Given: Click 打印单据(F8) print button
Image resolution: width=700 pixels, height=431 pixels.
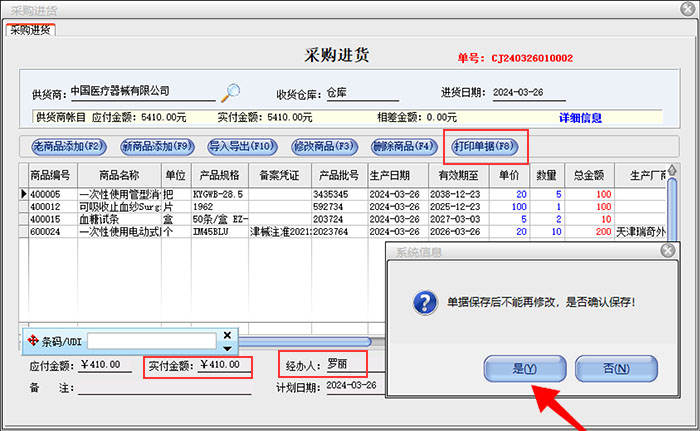Looking at the screenshot, I should [485, 146].
